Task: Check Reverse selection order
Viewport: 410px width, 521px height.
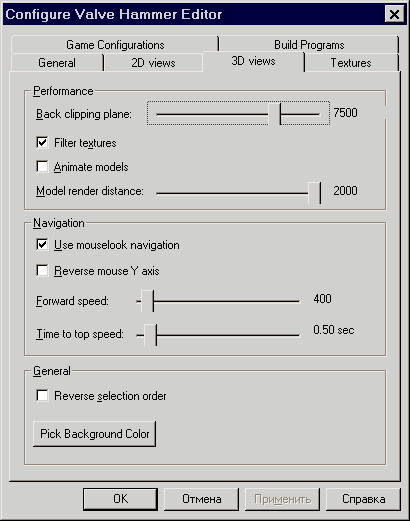Action: pyautogui.click(x=42, y=396)
